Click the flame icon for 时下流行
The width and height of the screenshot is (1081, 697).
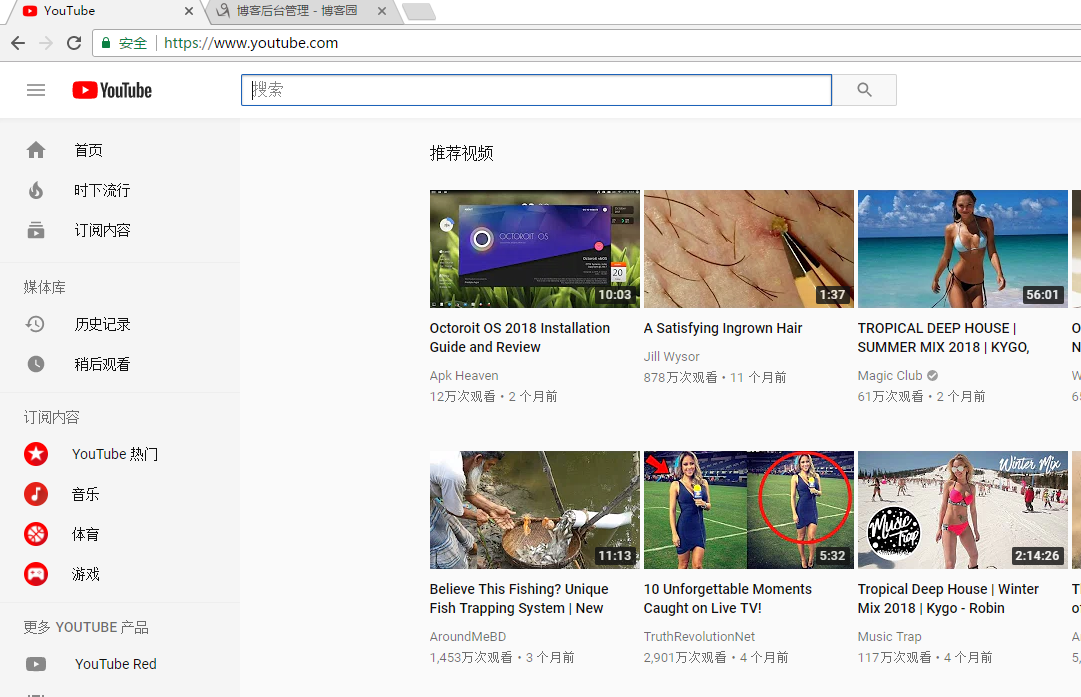[36, 190]
